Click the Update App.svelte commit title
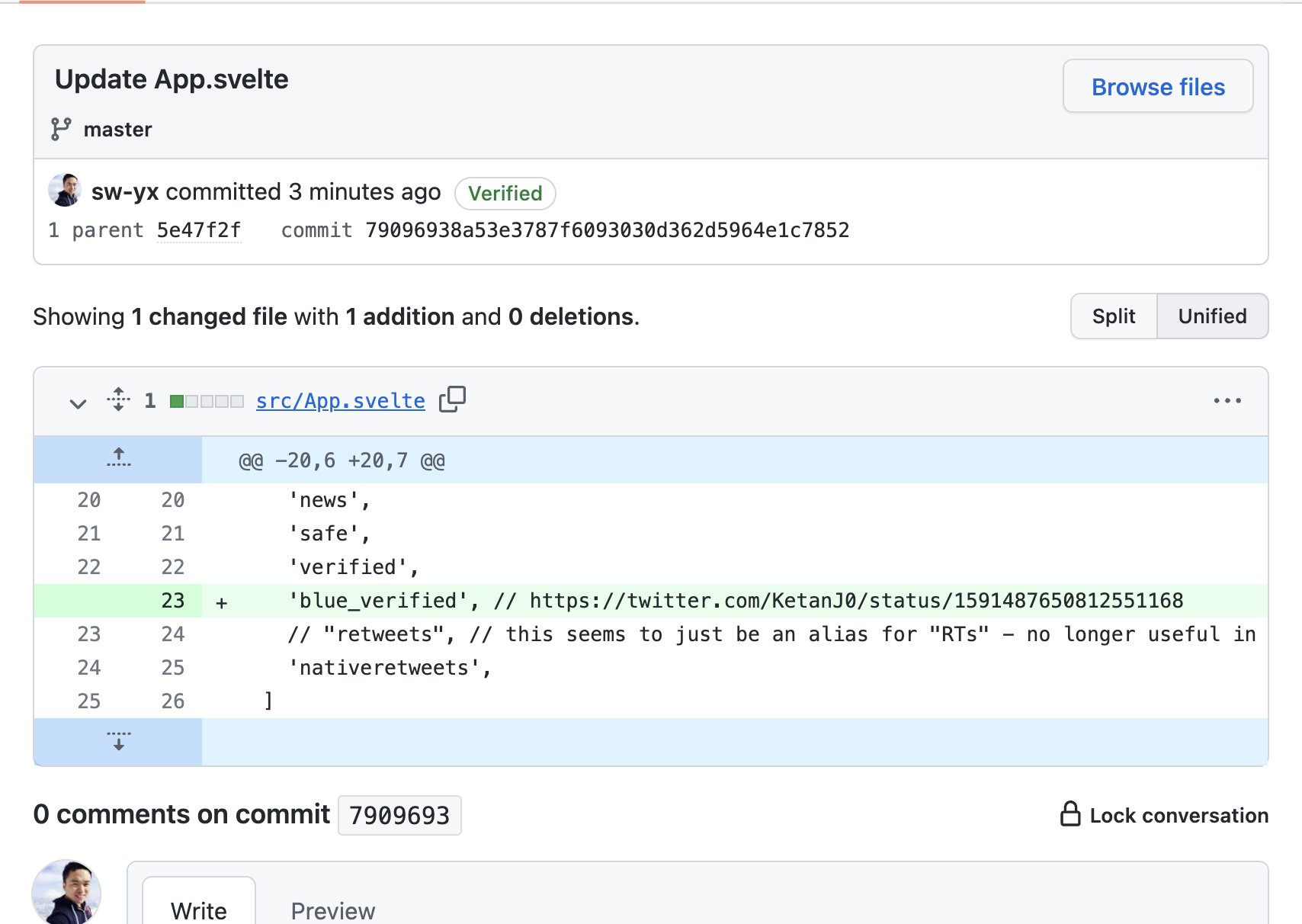 [x=172, y=79]
